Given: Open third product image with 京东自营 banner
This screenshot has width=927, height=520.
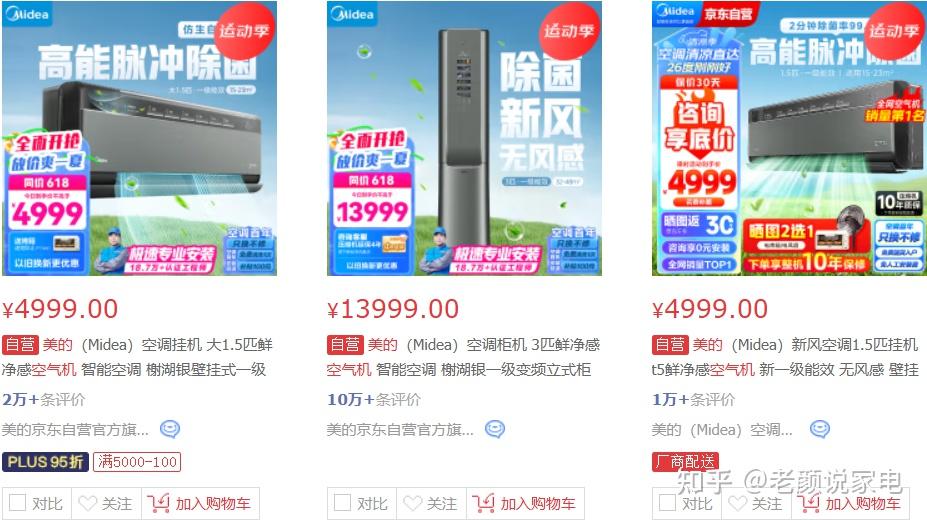Looking at the screenshot, I should (789, 138).
